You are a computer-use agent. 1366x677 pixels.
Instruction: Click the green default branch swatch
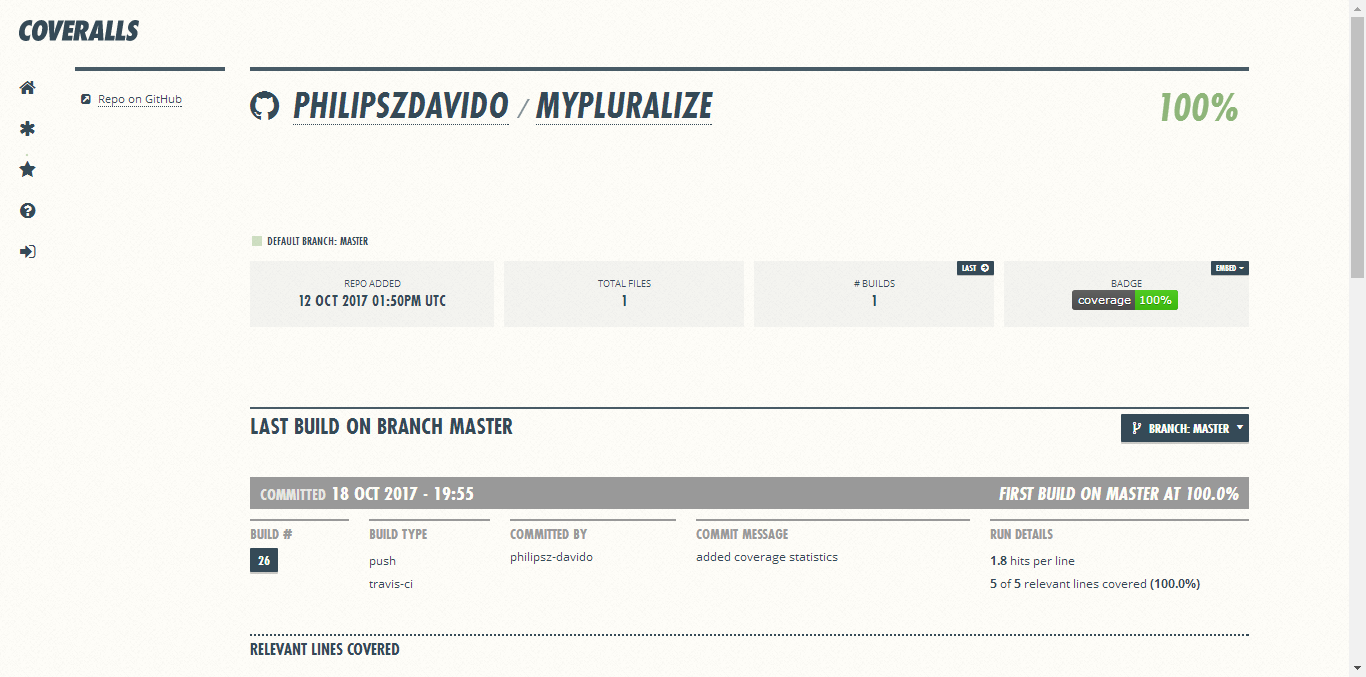pyautogui.click(x=257, y=241)
